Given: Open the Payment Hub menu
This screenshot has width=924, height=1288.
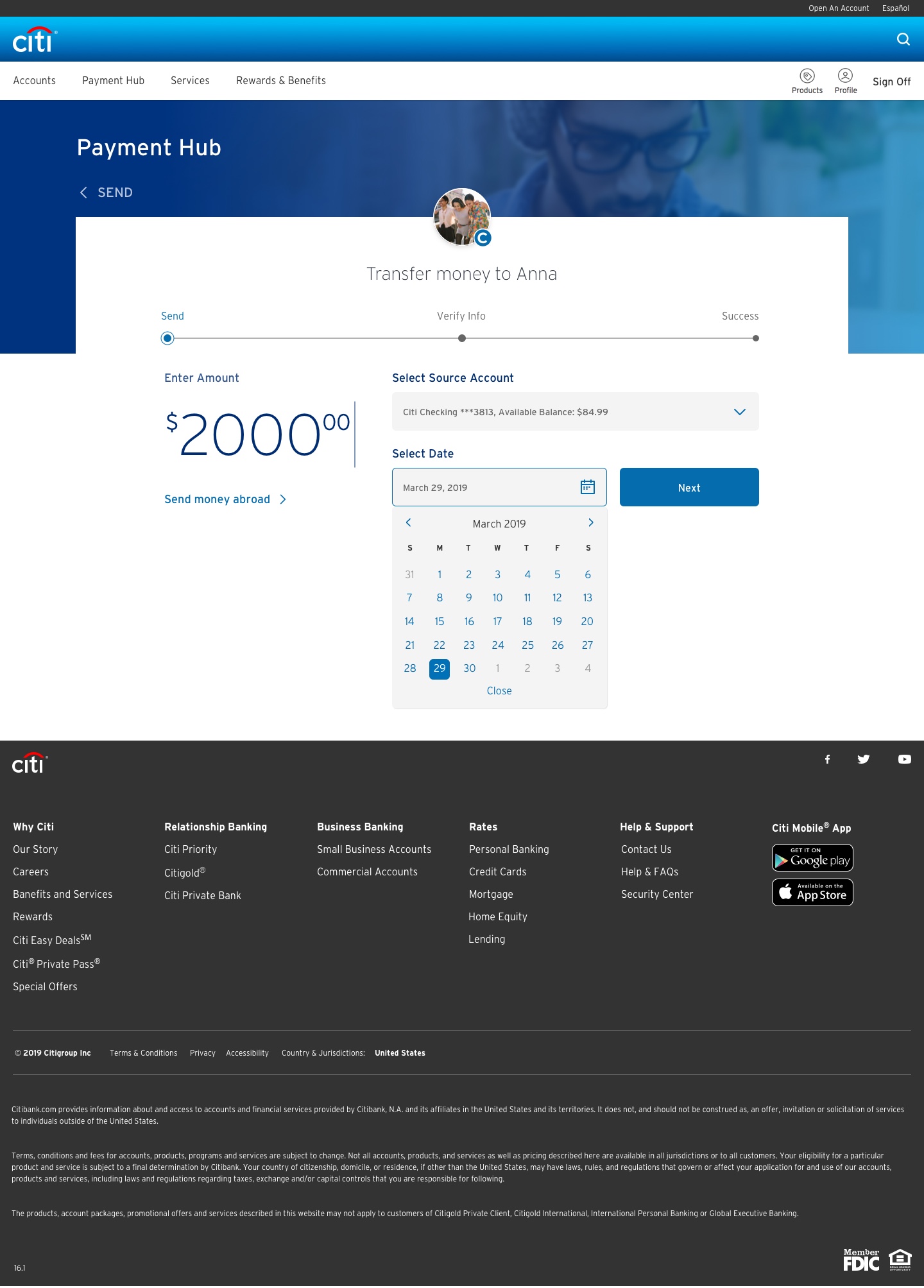Looking at the screenshot, I should (113, 81).
